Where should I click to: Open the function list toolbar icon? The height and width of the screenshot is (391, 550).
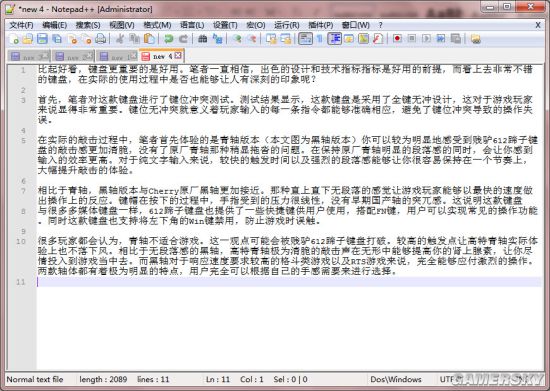[378, 39]
